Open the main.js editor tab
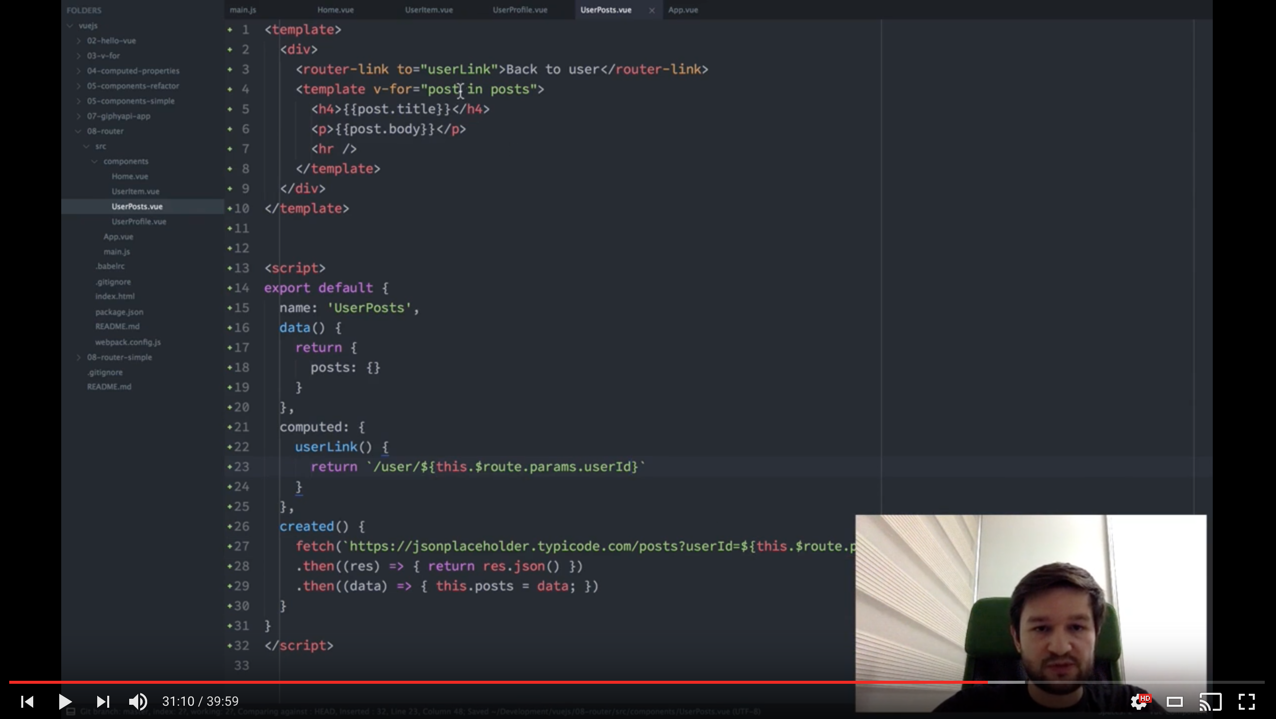The width and height of the screenshot is (1276, 719). pos(243,10)
